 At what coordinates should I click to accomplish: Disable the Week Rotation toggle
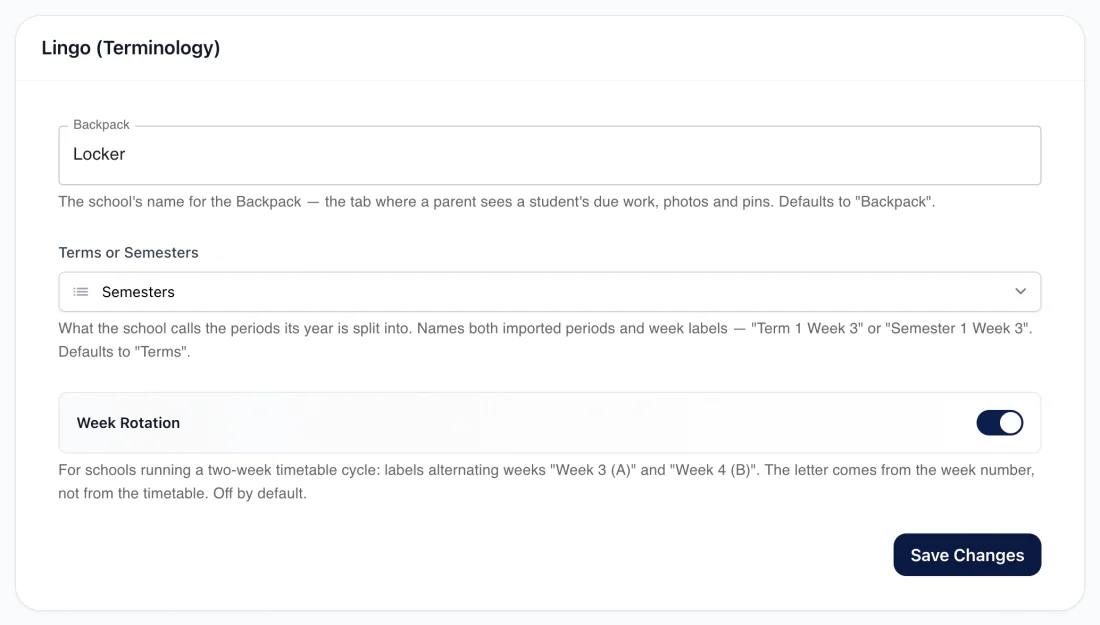point(1000,423)
